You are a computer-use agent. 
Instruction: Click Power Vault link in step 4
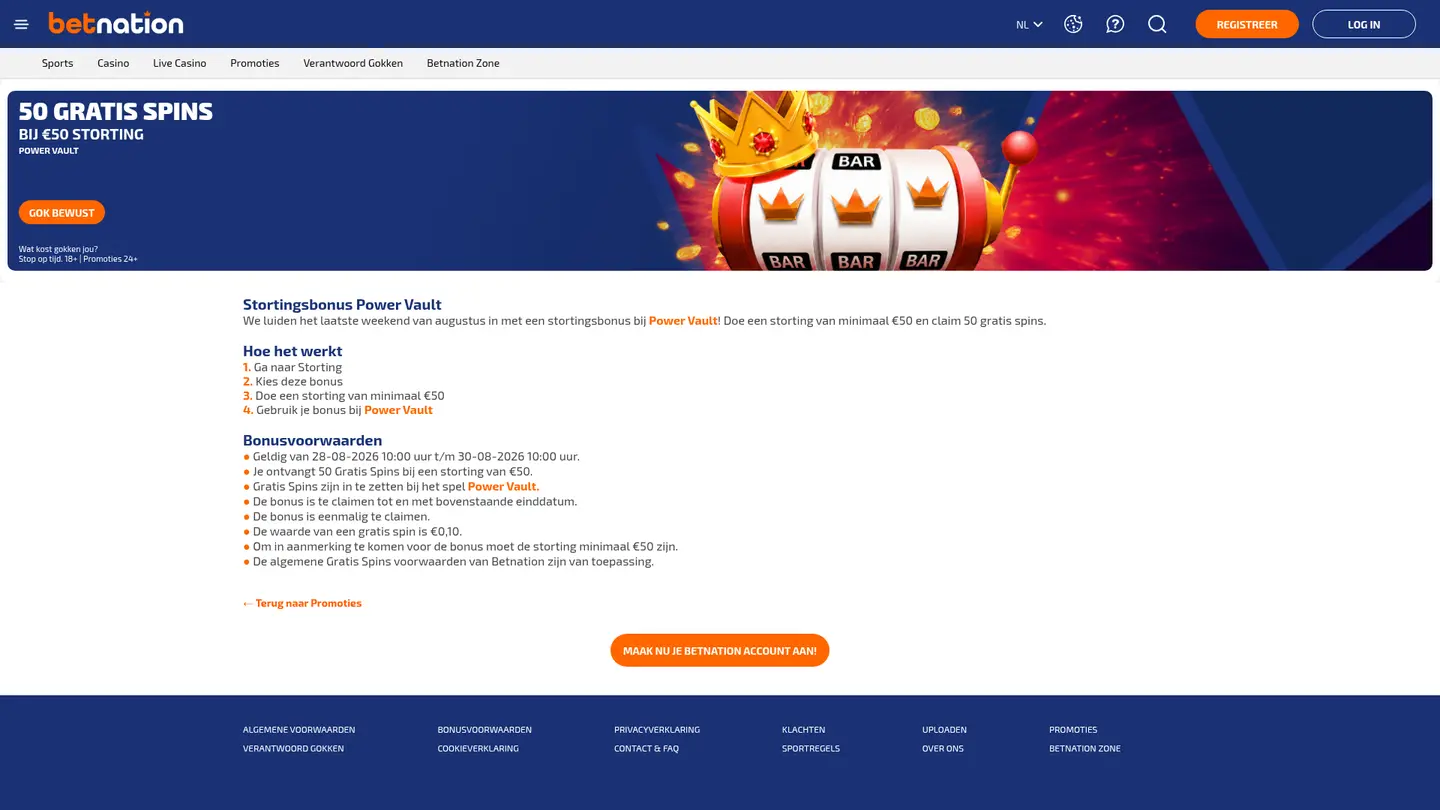pyautogui.click(x=398, y=410)
